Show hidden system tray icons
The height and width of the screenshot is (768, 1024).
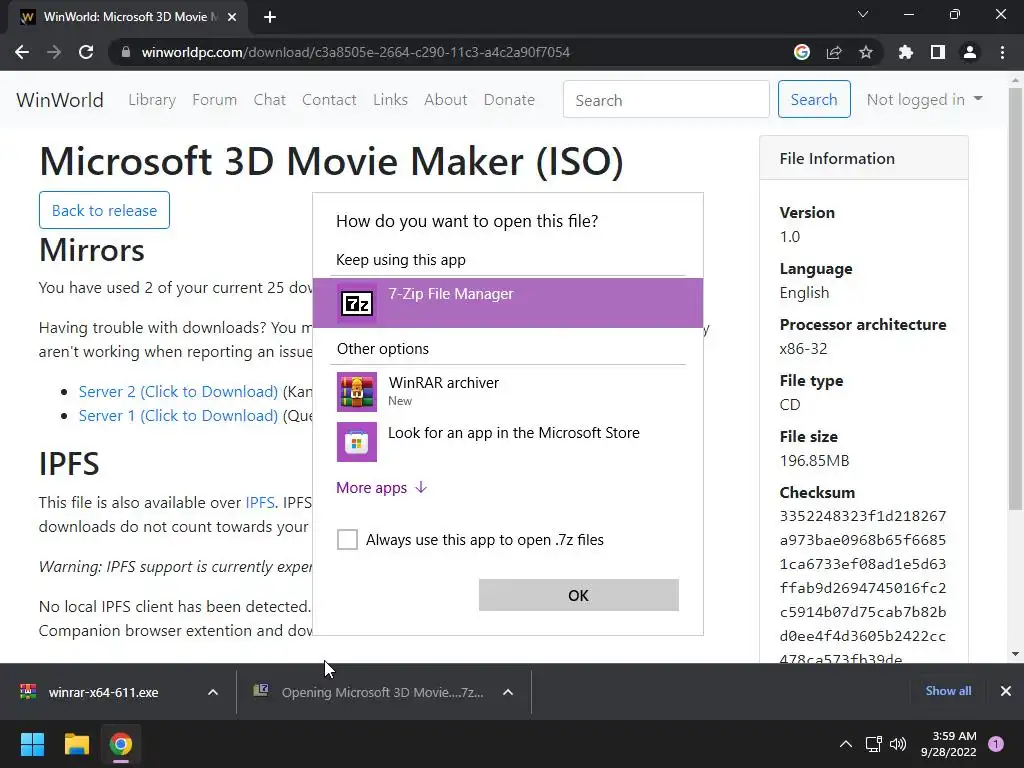point(846,744)
